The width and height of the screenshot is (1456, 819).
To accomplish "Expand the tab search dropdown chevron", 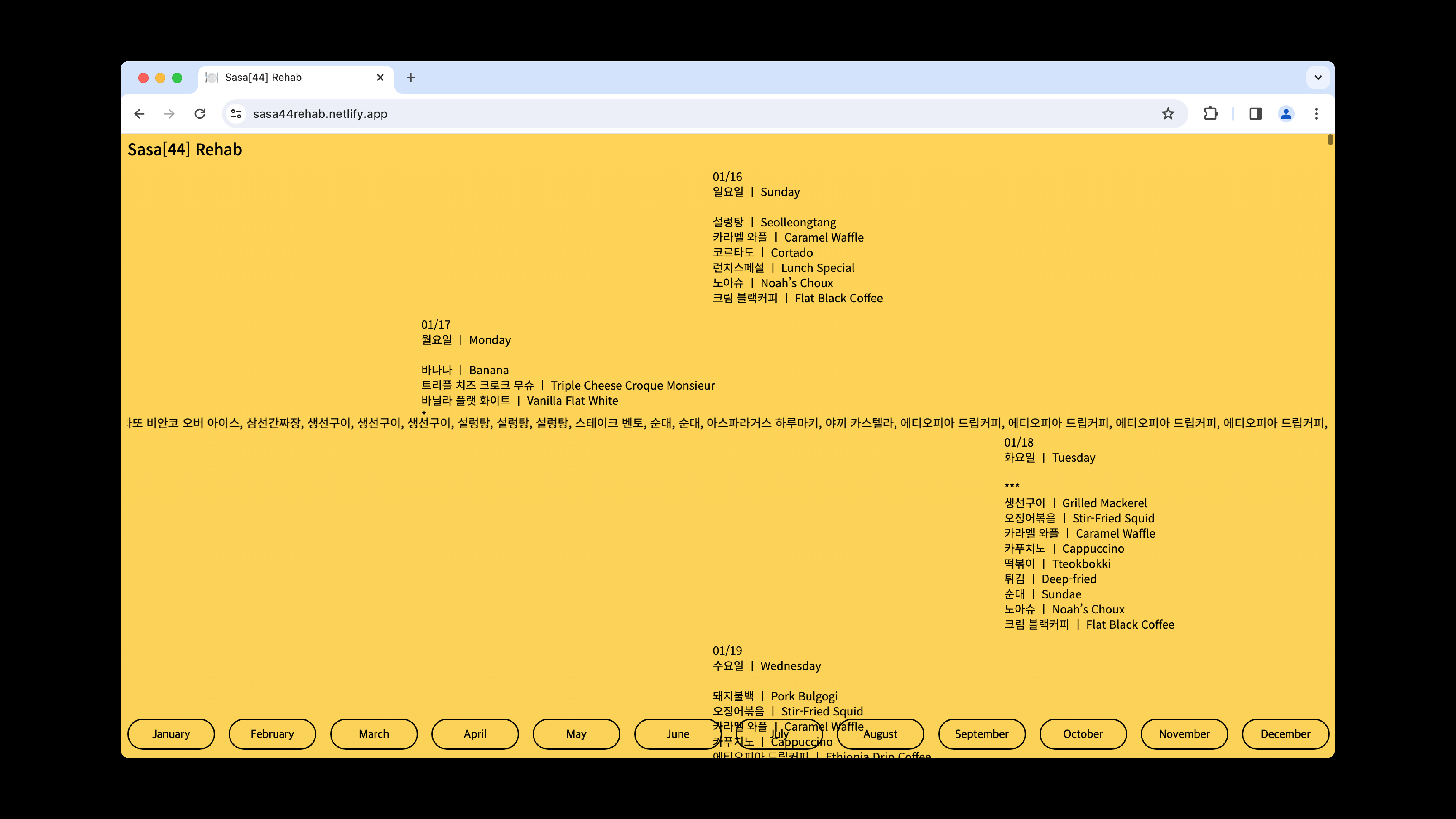I will point(1318,78).
